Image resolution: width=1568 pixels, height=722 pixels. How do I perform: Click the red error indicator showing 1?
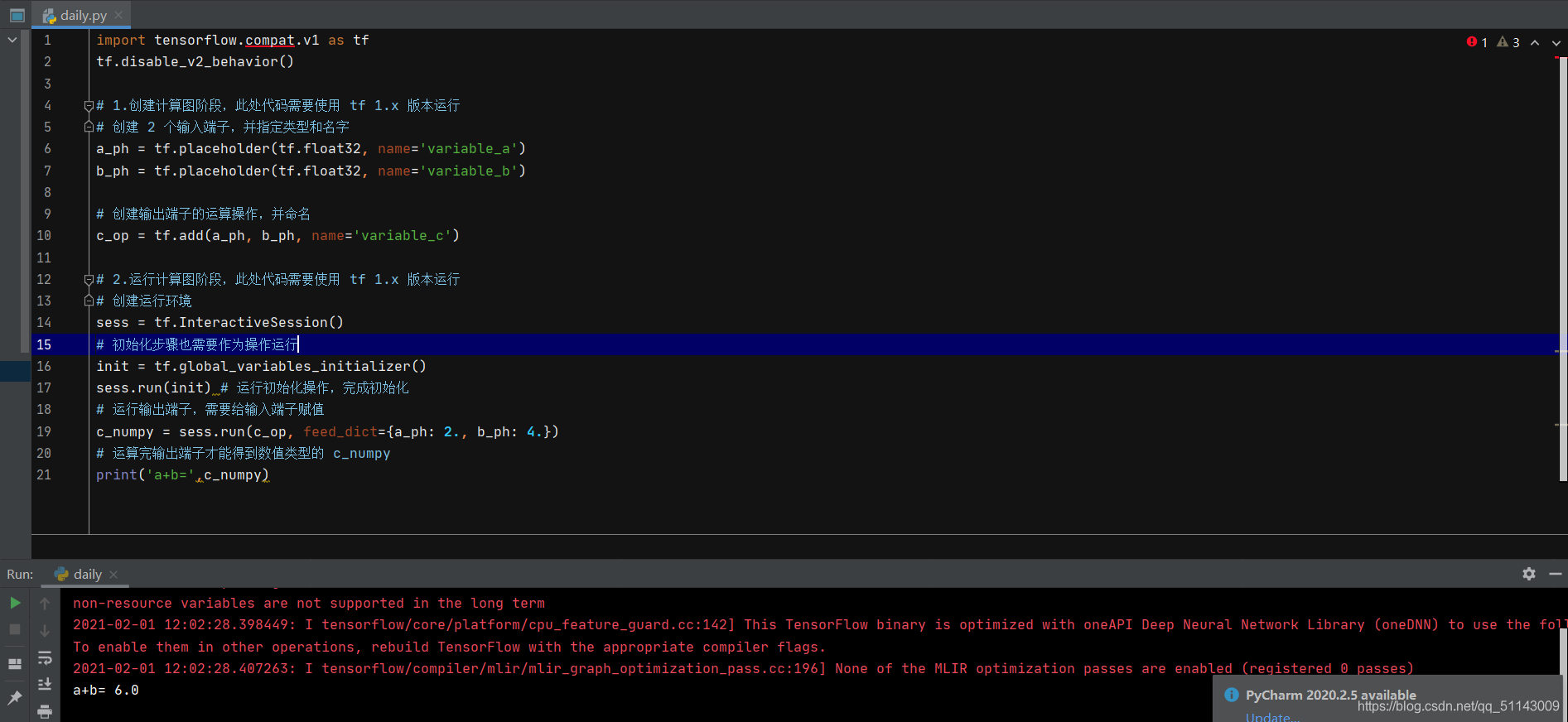pos(1477,42)
